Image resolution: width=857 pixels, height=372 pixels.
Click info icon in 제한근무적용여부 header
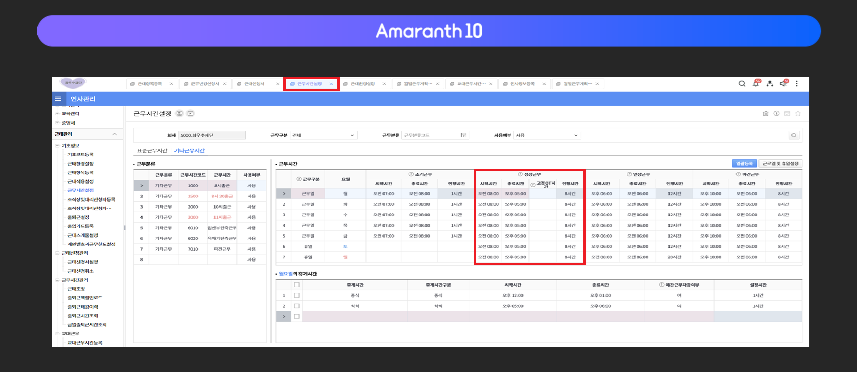662,285
